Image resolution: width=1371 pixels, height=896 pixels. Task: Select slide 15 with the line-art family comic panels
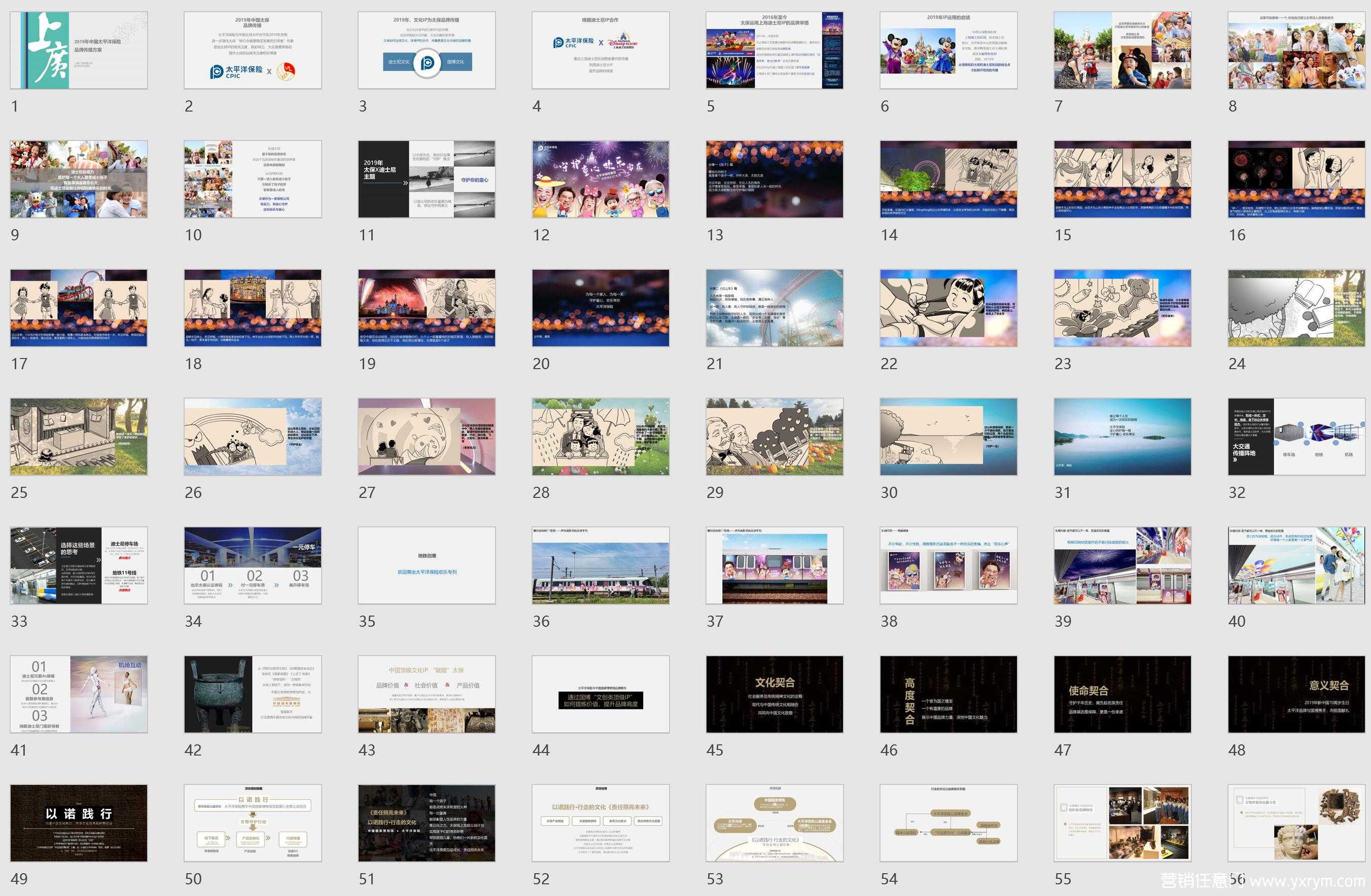pyautogui.click(x=1123, y=179)
